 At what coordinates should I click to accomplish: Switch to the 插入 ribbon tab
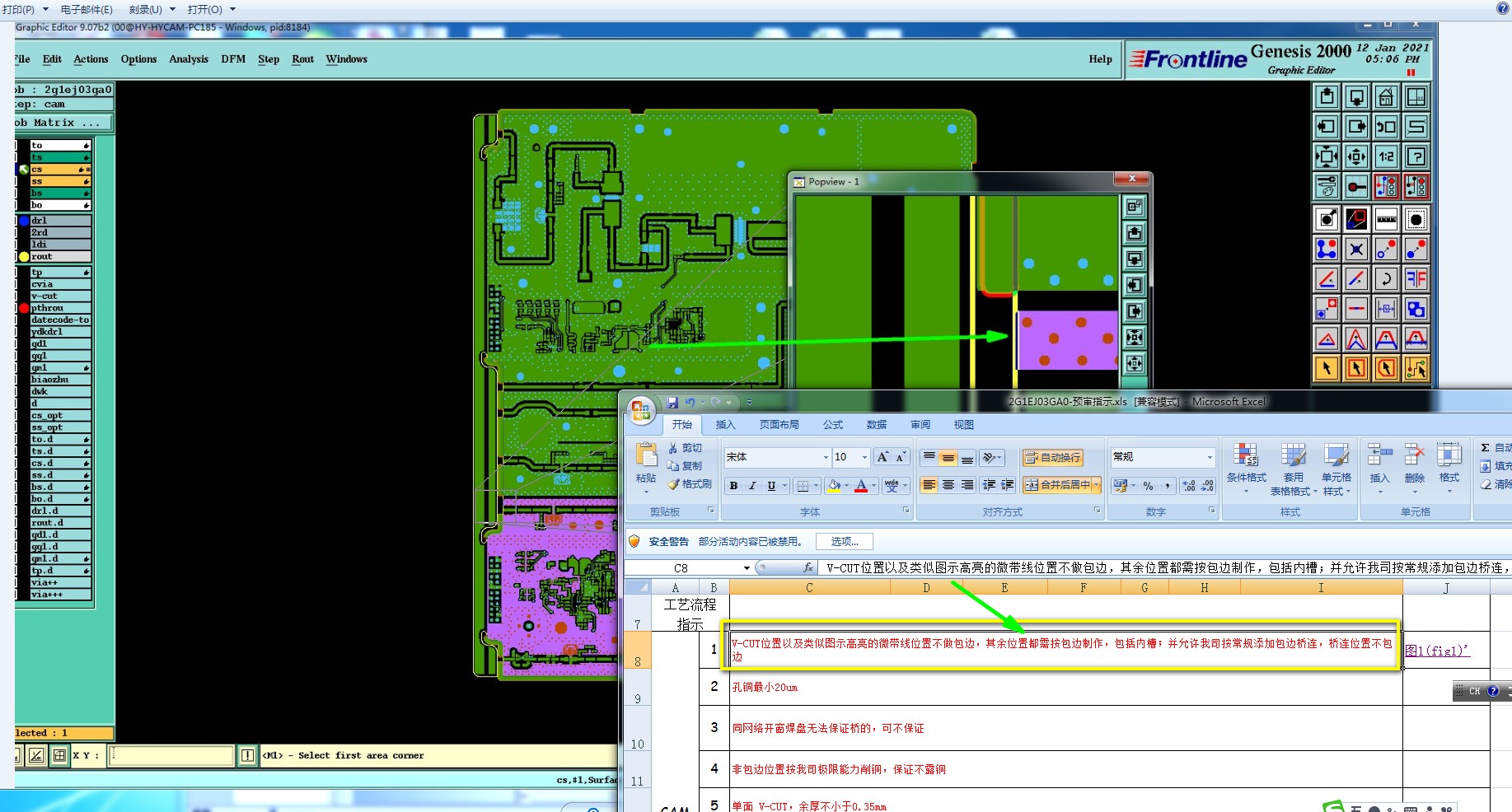pyautogui.click(x=725, y=425)
